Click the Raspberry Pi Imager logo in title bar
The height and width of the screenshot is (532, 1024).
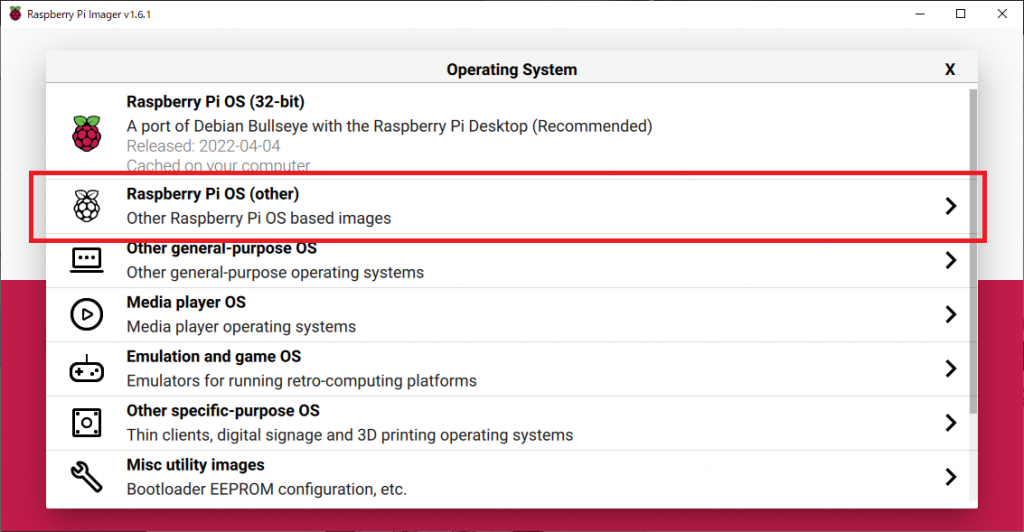[x=15, y=14]
